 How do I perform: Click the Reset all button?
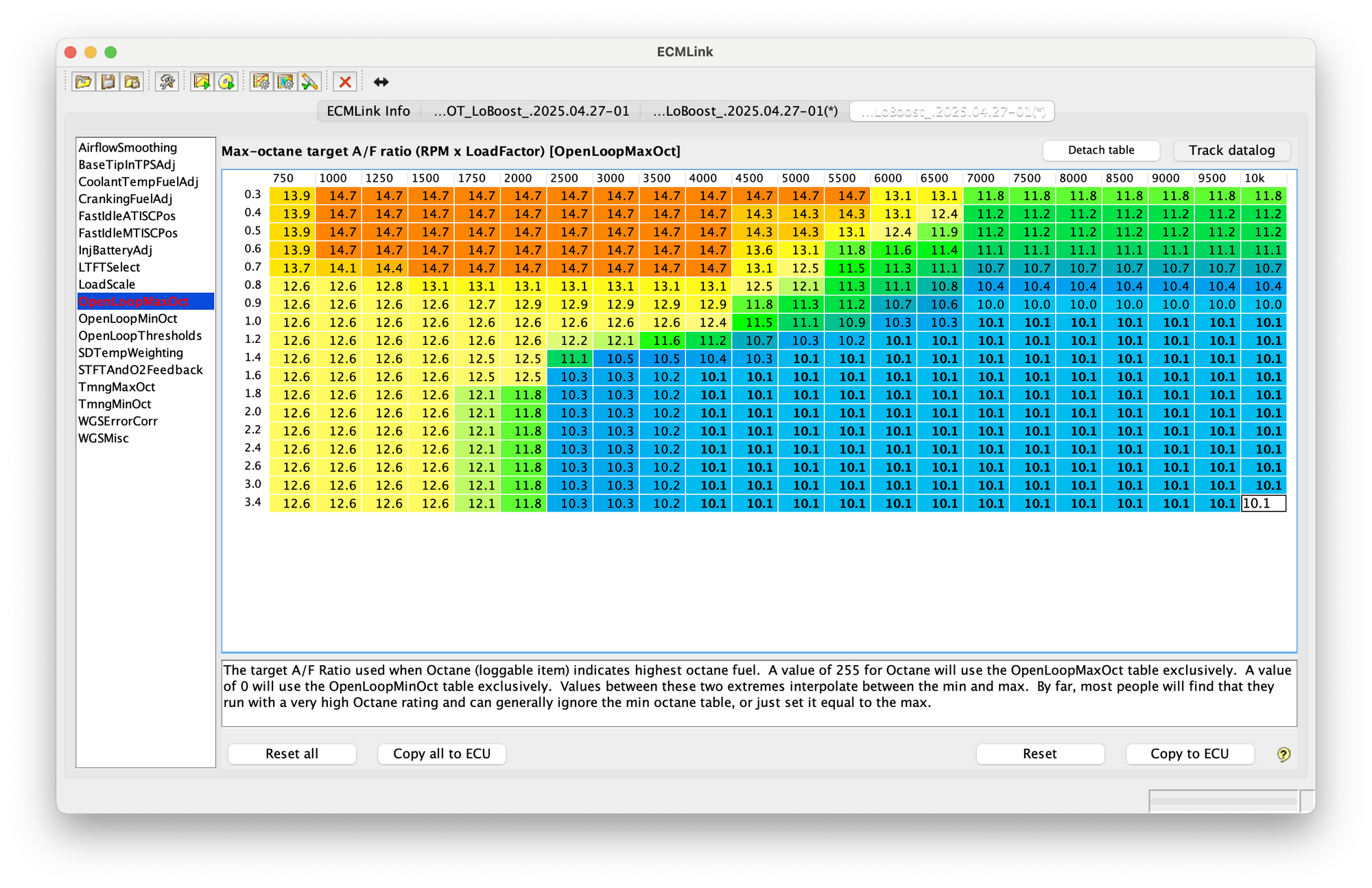point(292,754)
